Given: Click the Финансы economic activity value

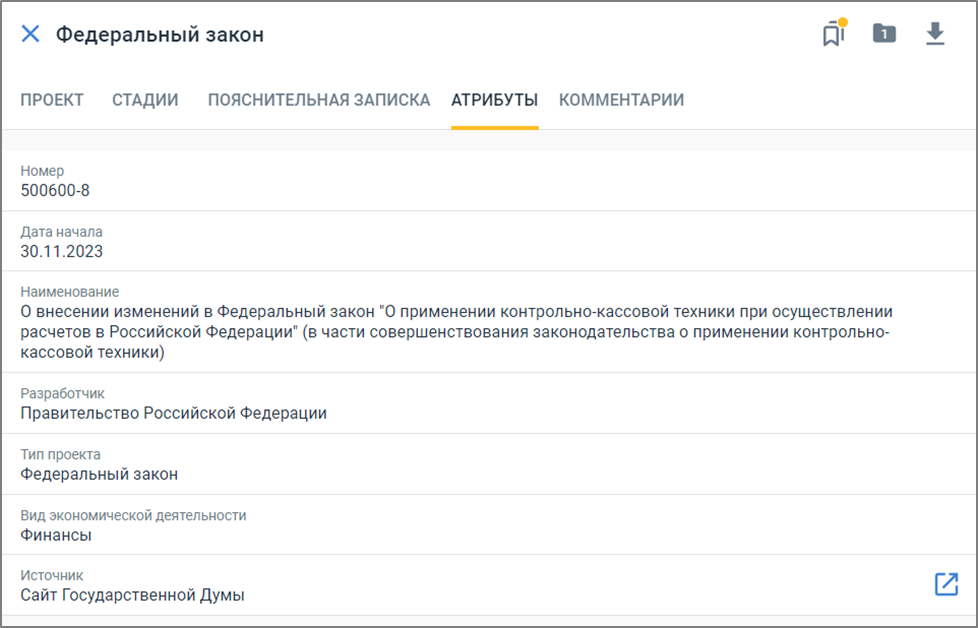Looking at the screenshot, I should click(x=56, y=535).
